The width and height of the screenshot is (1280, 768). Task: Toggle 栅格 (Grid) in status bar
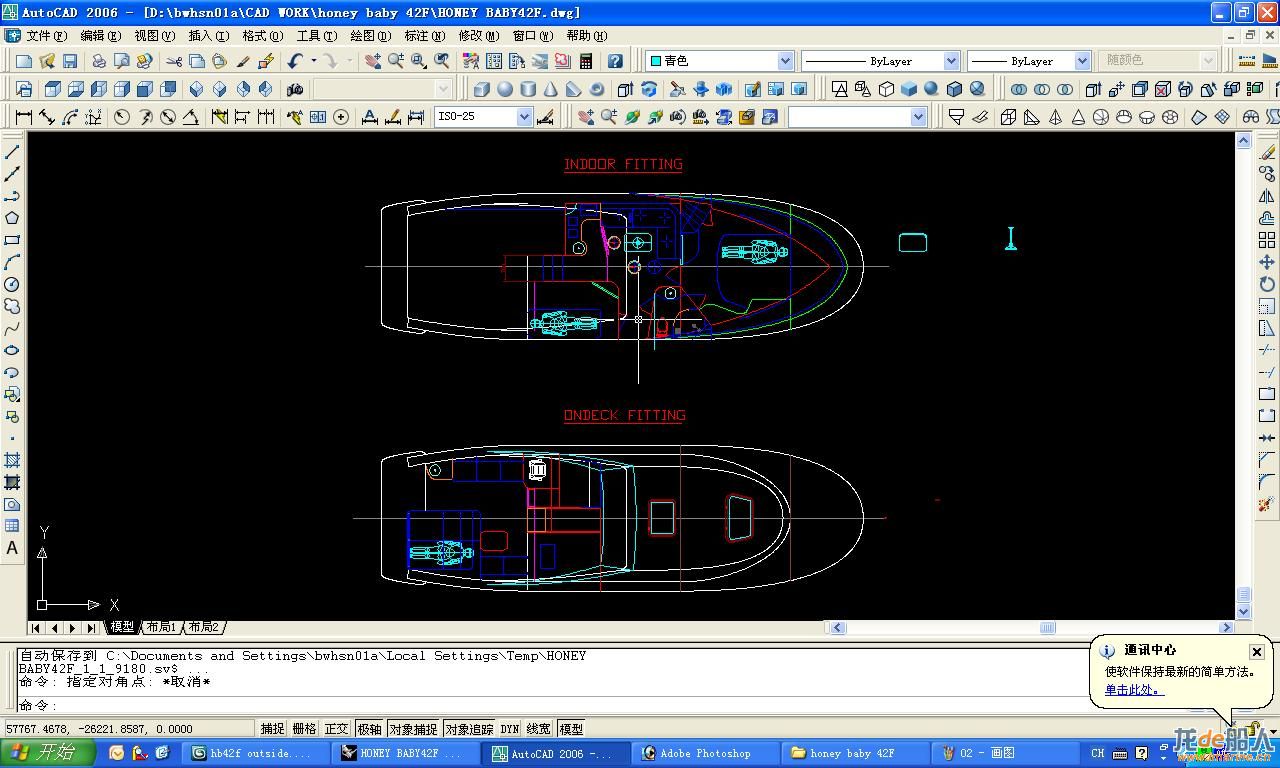click(x=304, y=729)
